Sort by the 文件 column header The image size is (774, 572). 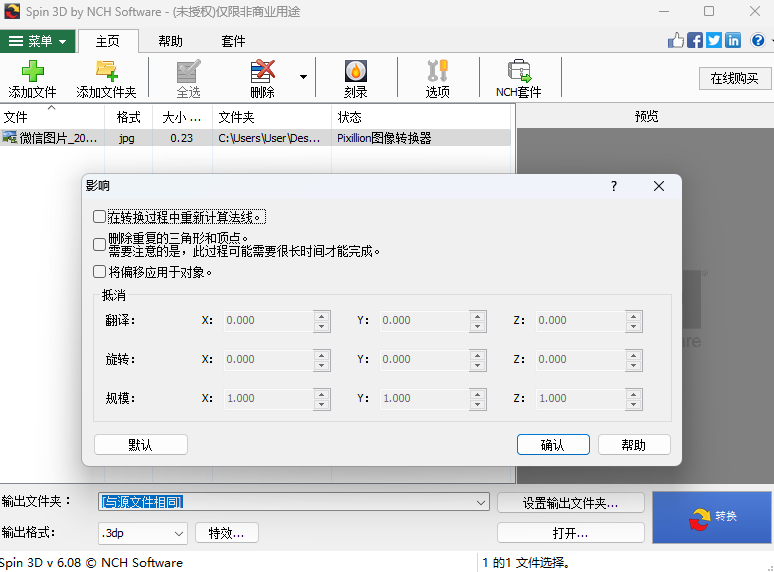click(x=52, y=117)
